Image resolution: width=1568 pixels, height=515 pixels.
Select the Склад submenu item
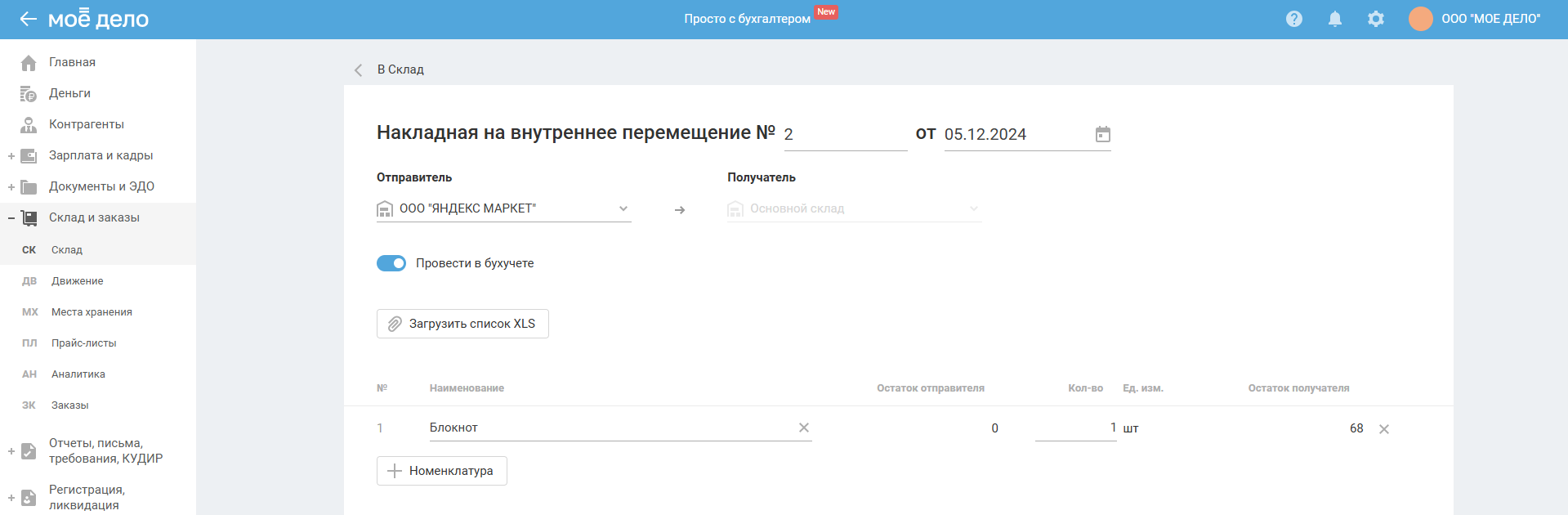click(67, 250)
